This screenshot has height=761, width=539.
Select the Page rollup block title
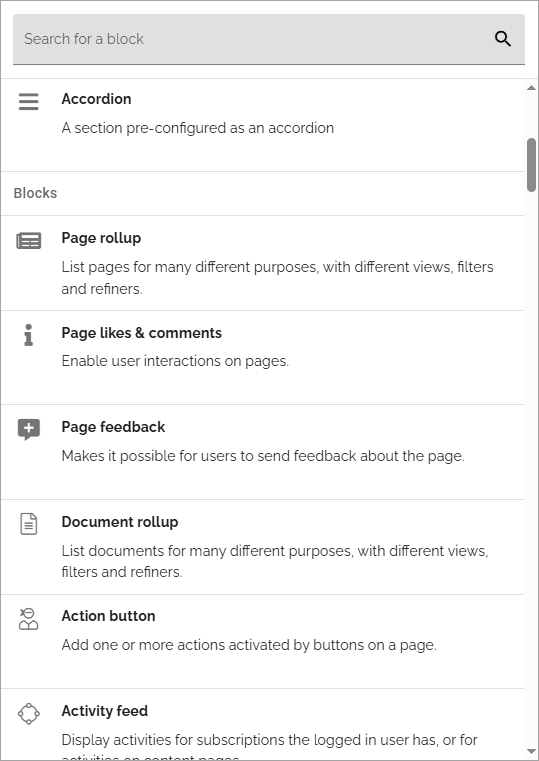pos(101,238)
